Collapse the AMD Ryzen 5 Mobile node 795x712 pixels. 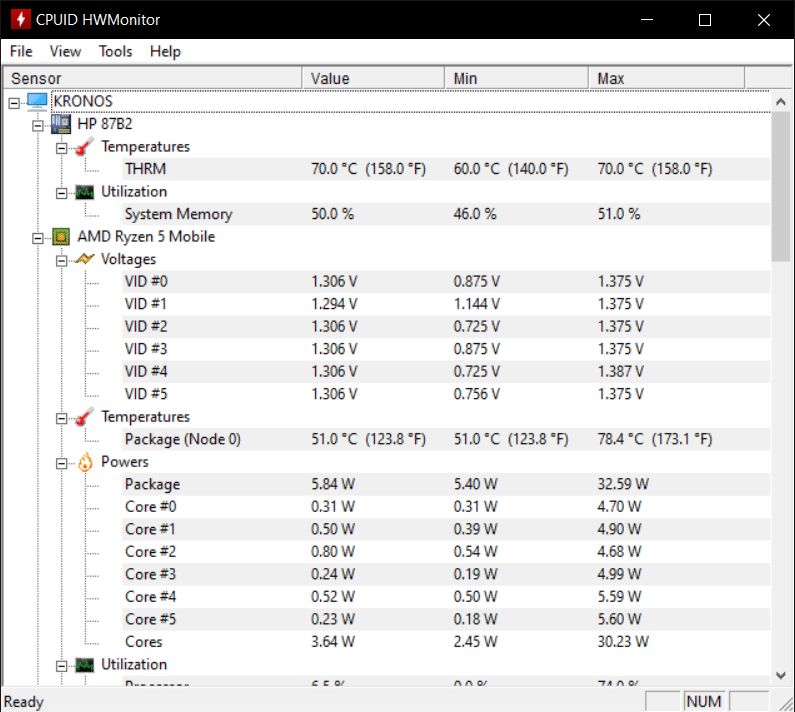[38, 238]
